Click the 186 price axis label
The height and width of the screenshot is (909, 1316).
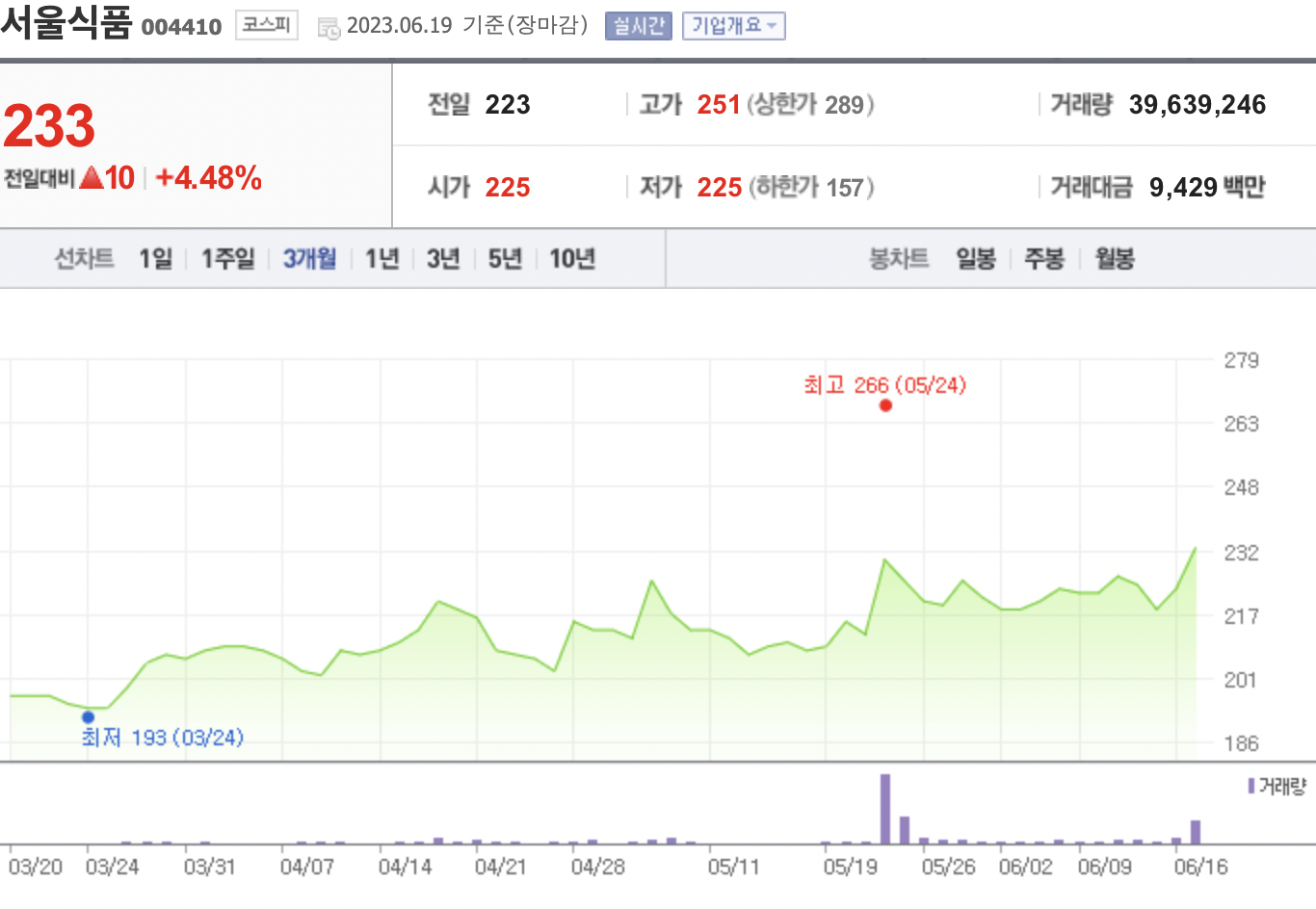[x=1241, y=743]
